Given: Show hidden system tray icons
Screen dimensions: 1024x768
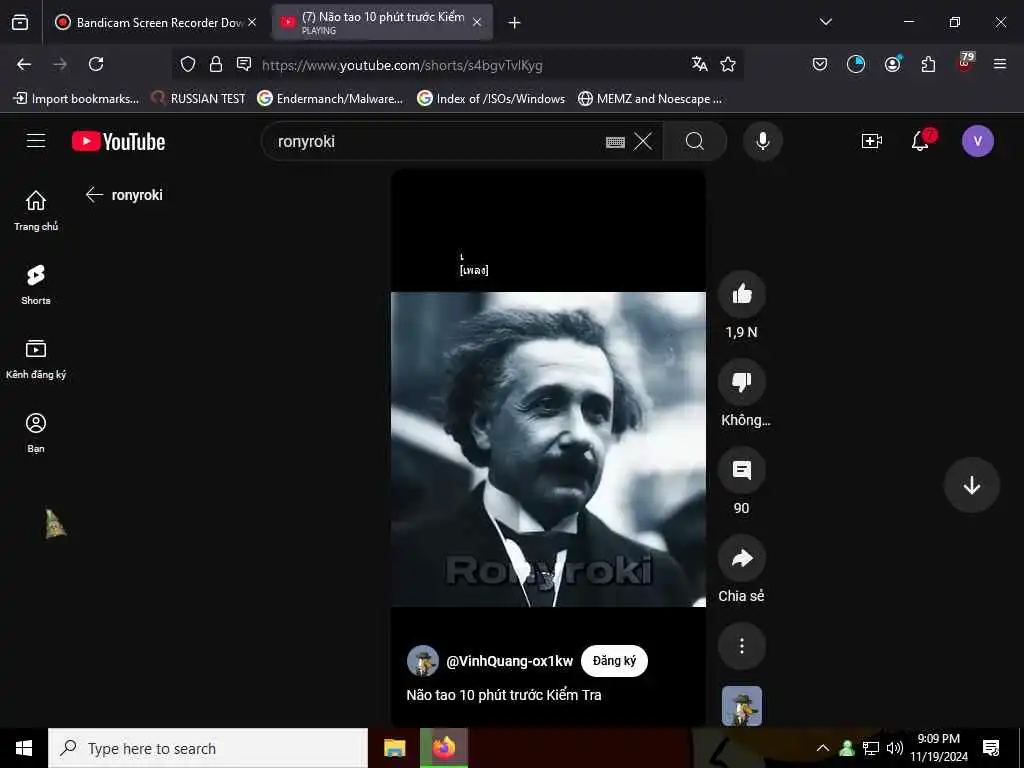Looking at the screenshot, I should click(823, 748).
